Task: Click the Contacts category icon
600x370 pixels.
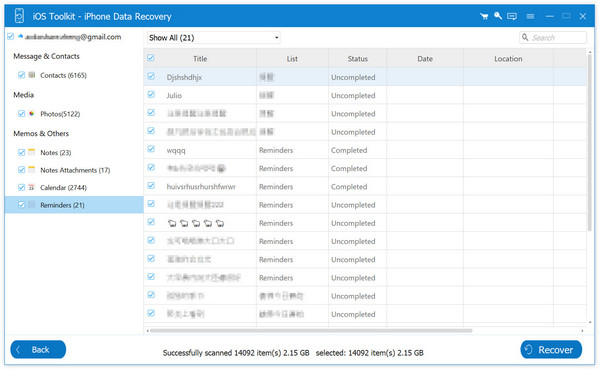Action: pos(32,75)
